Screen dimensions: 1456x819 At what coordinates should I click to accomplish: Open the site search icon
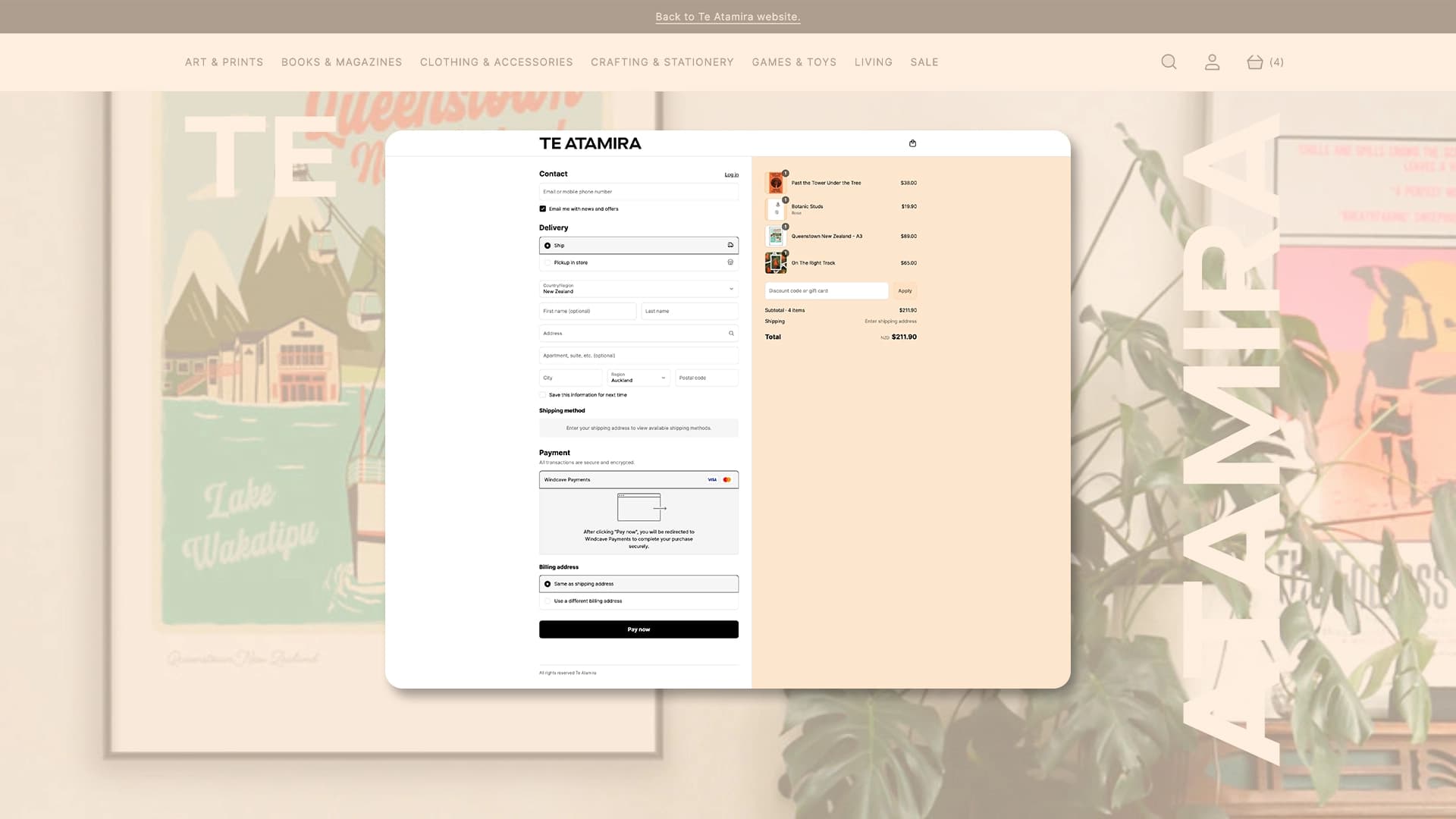tap(1169, 62)
